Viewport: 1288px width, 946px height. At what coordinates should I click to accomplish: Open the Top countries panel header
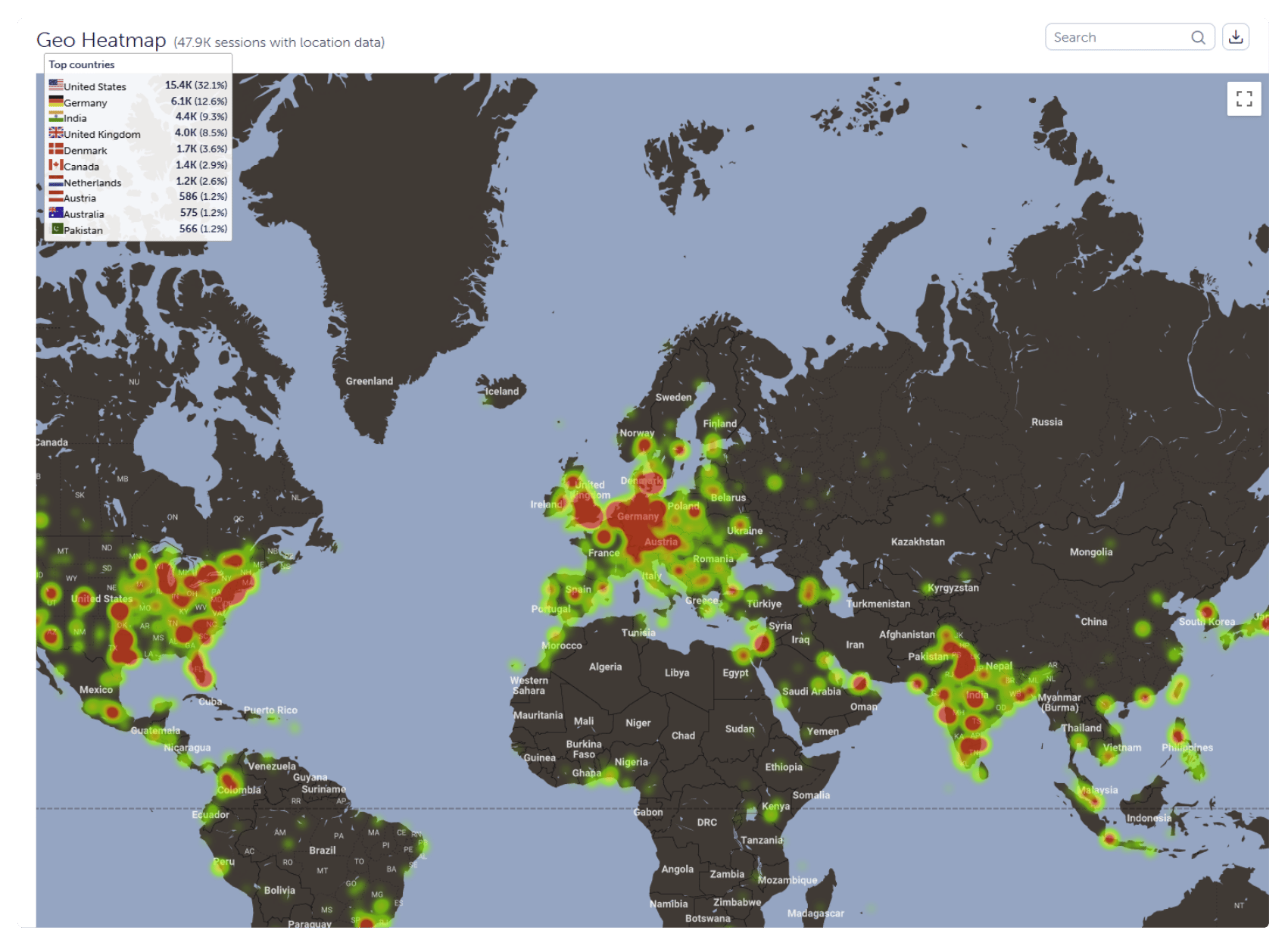[82, 64]
